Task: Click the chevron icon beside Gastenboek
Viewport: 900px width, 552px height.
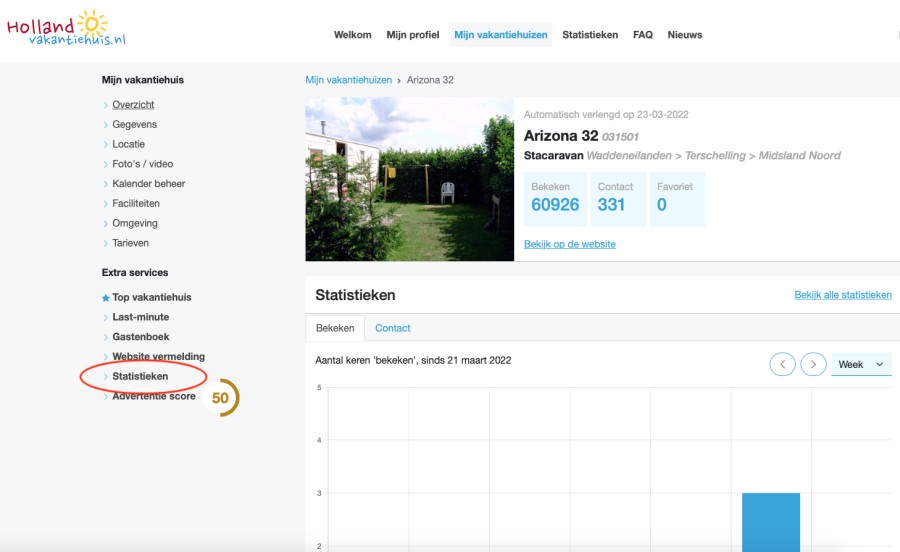Action: (106, 337)
